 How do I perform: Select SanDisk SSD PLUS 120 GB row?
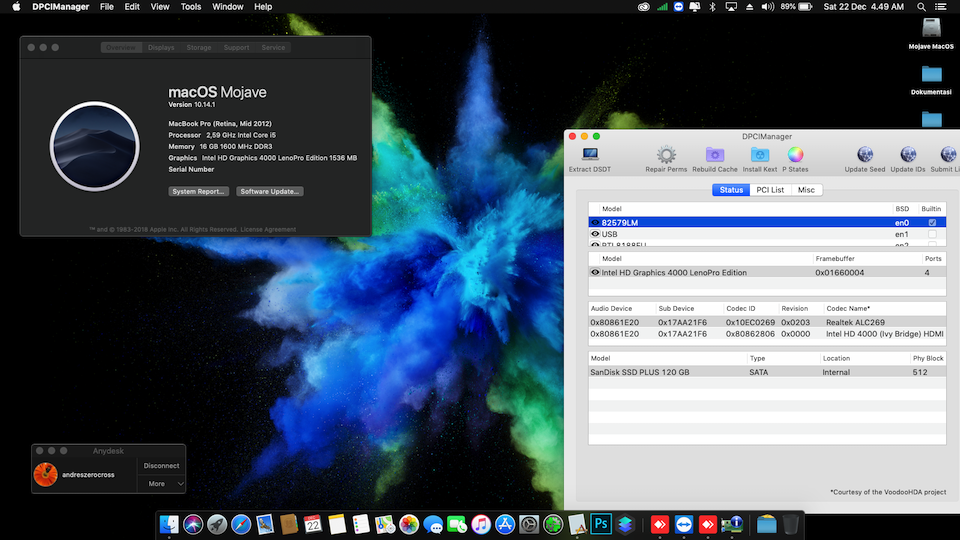pyautogui.click(x=767, y=372)
